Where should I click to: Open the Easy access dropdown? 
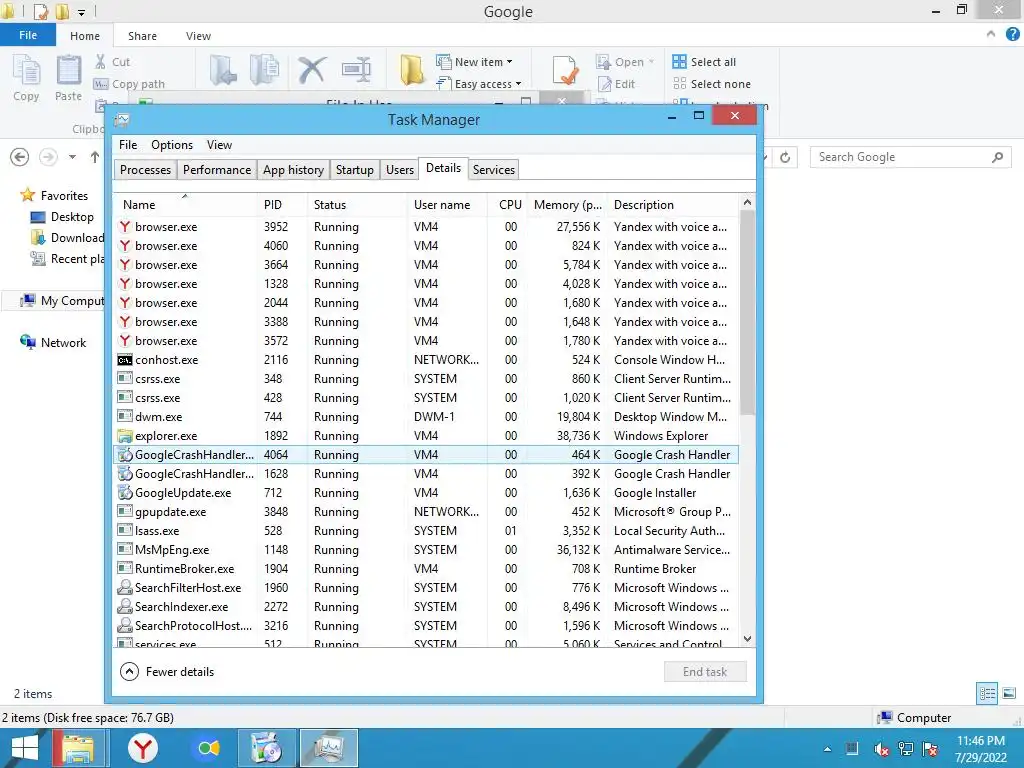tap(479, 84)
